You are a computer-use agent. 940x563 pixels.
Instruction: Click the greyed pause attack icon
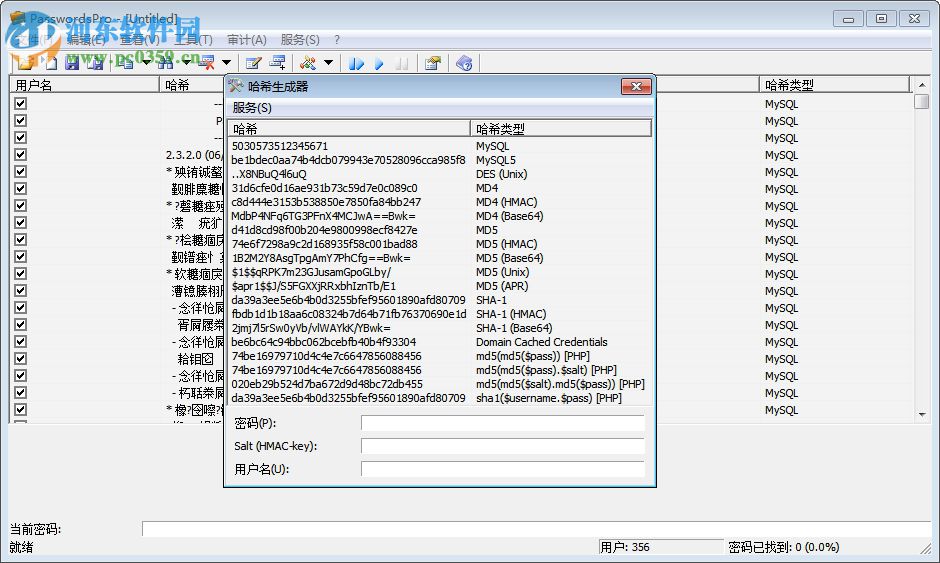pos(402,63)
